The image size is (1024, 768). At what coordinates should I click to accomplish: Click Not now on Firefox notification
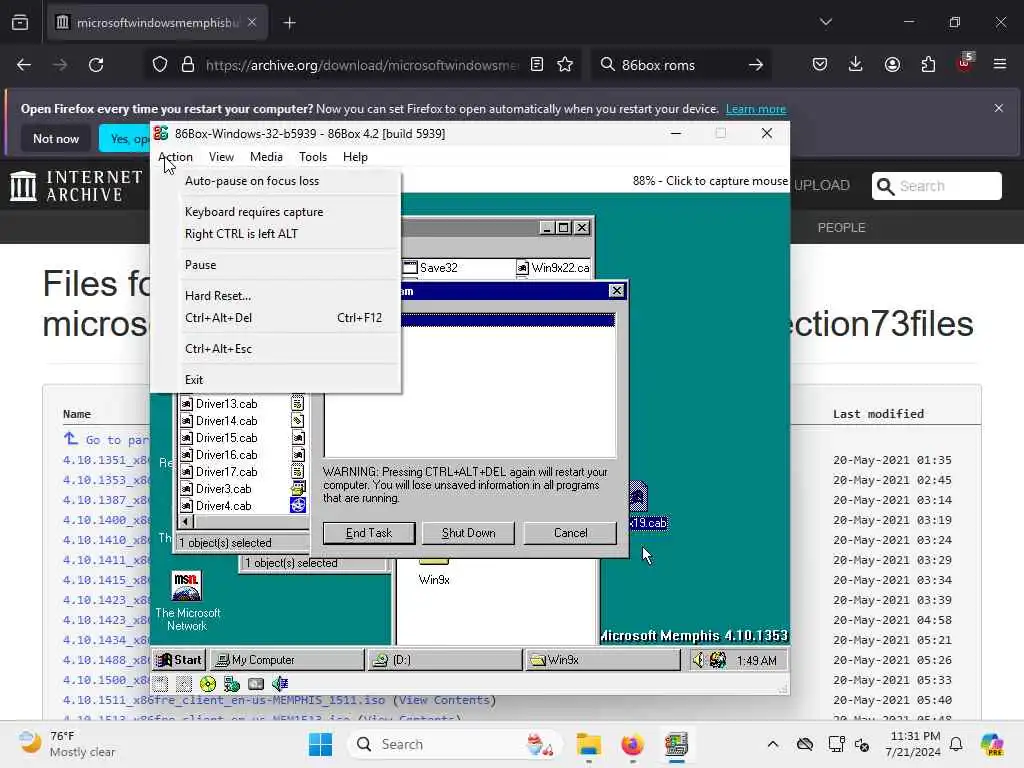[x=56, y=138]
